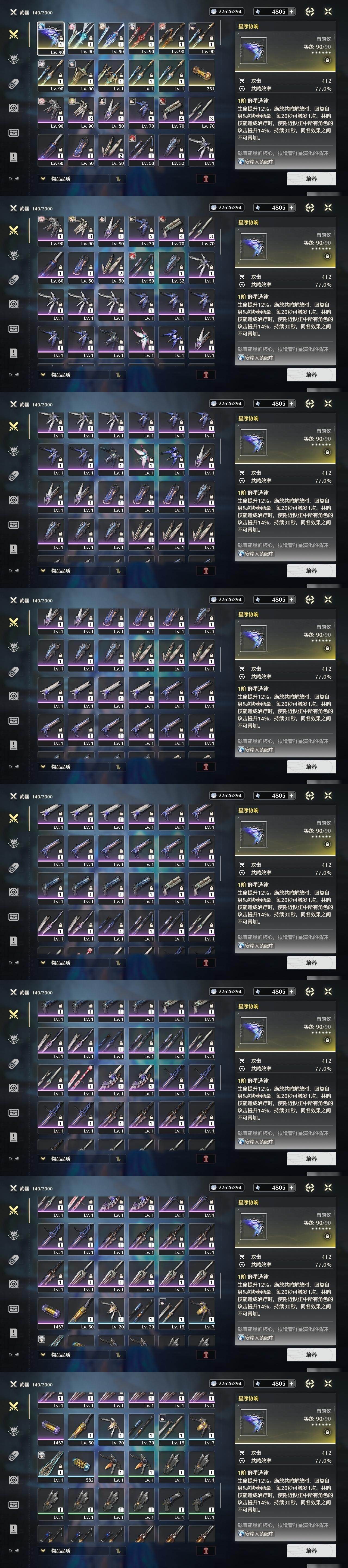
Task: Click the trash icon in the capture with the 251 item
Action: coord(206,178)
